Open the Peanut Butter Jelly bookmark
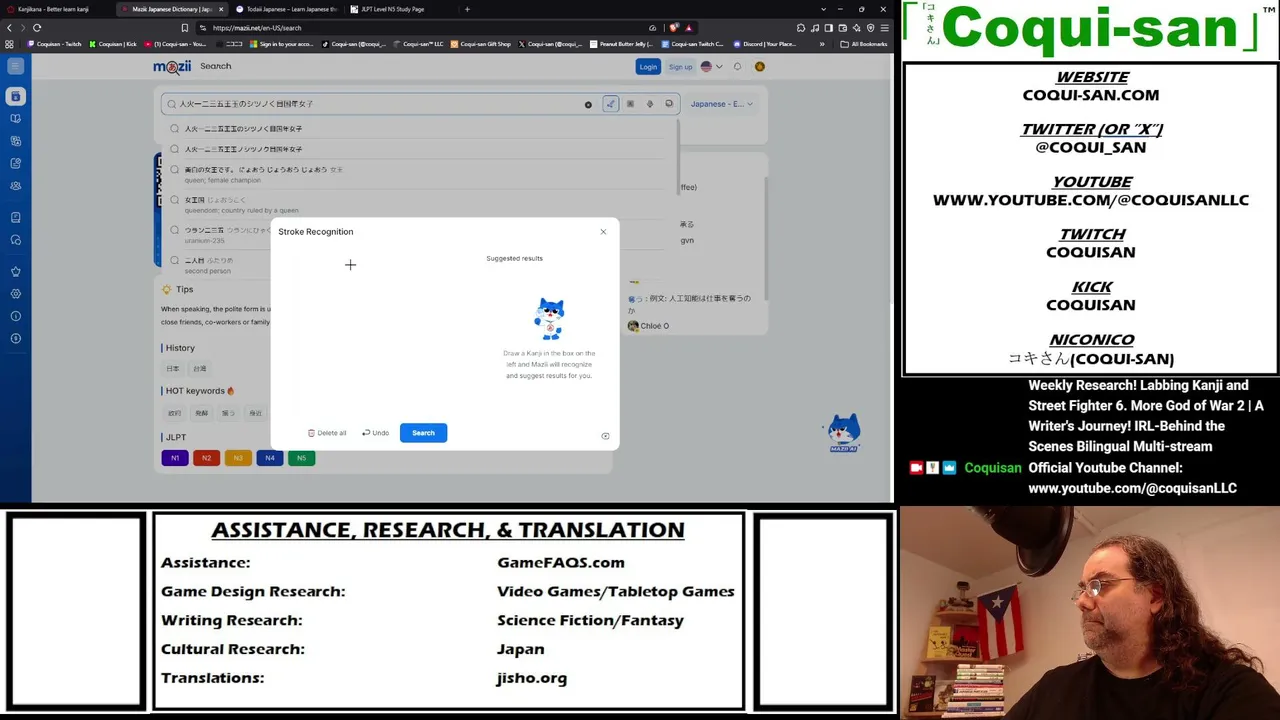Image resolution: width=1280 pixels, height=720 pixels. click(621, 44)
